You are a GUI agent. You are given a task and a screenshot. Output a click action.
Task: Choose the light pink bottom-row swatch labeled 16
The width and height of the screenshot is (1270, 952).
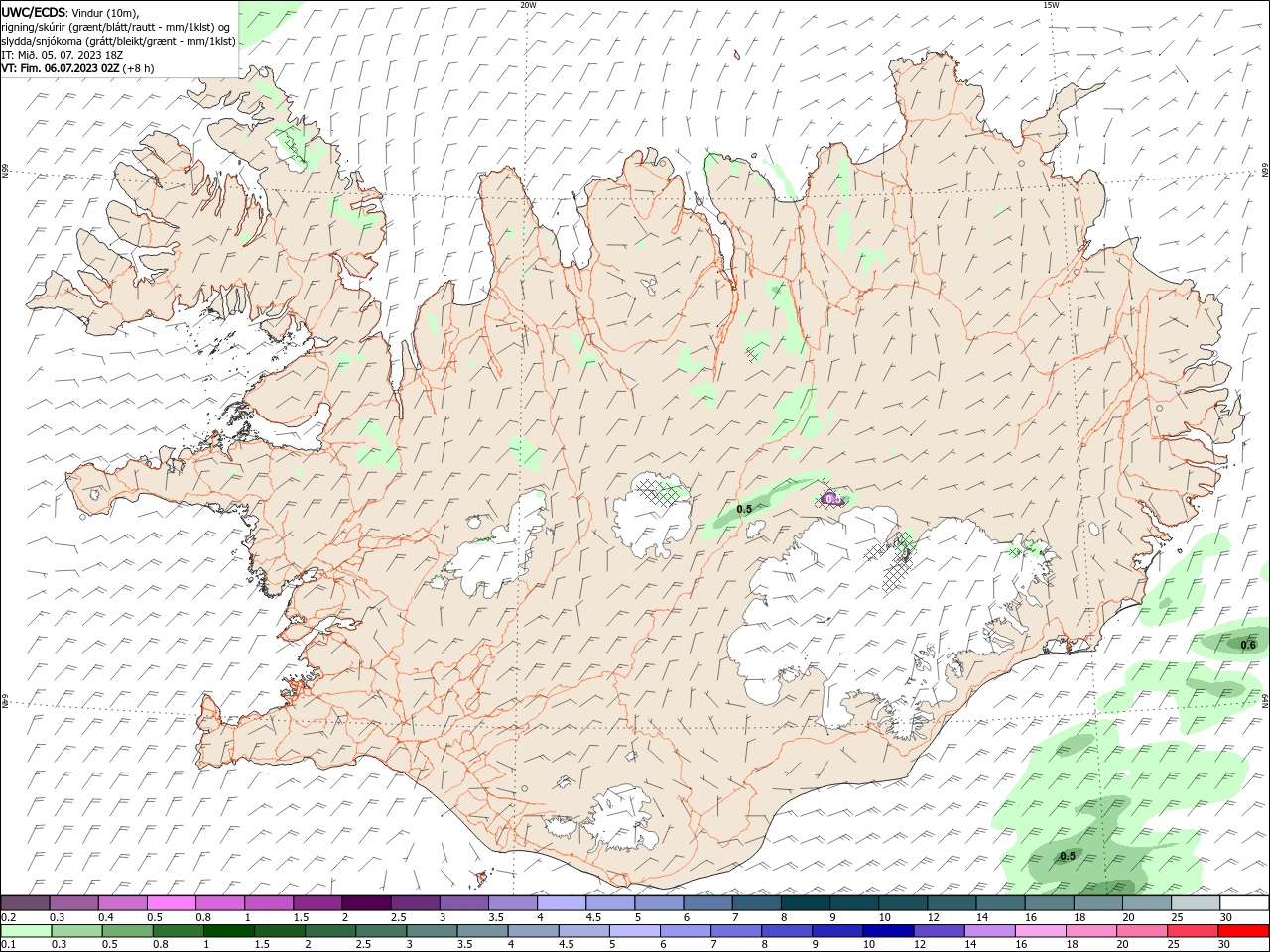pos(1040,930)
